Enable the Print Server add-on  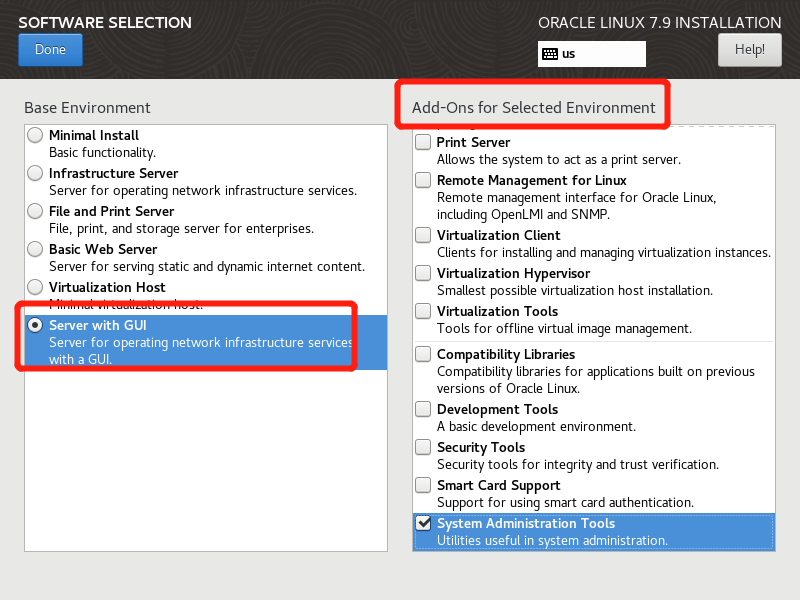point(424,142)
